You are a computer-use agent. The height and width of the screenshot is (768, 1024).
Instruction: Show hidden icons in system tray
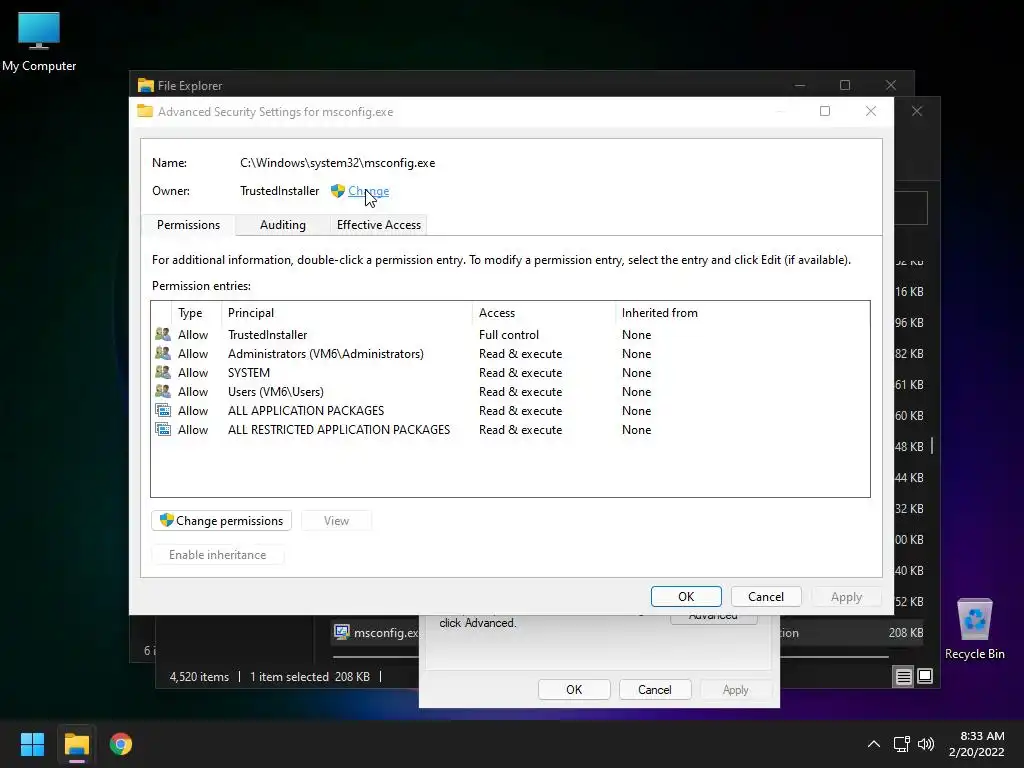pyautogui.click(x=873, y=744)
